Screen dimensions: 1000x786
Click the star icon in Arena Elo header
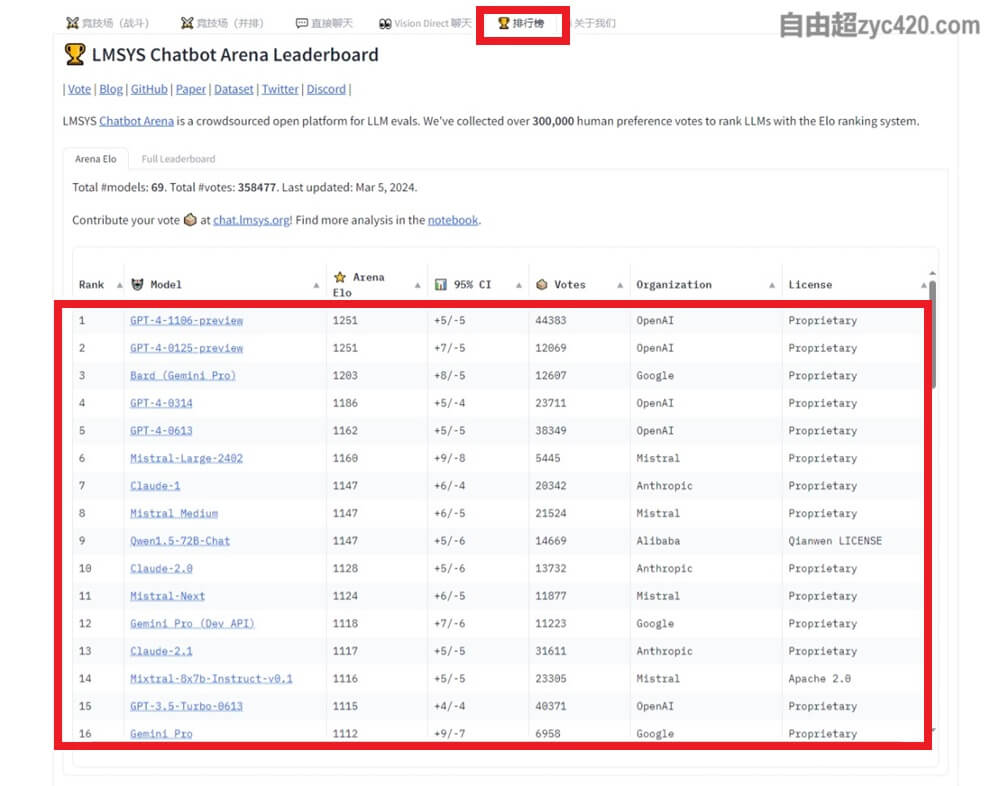point(340,277)
